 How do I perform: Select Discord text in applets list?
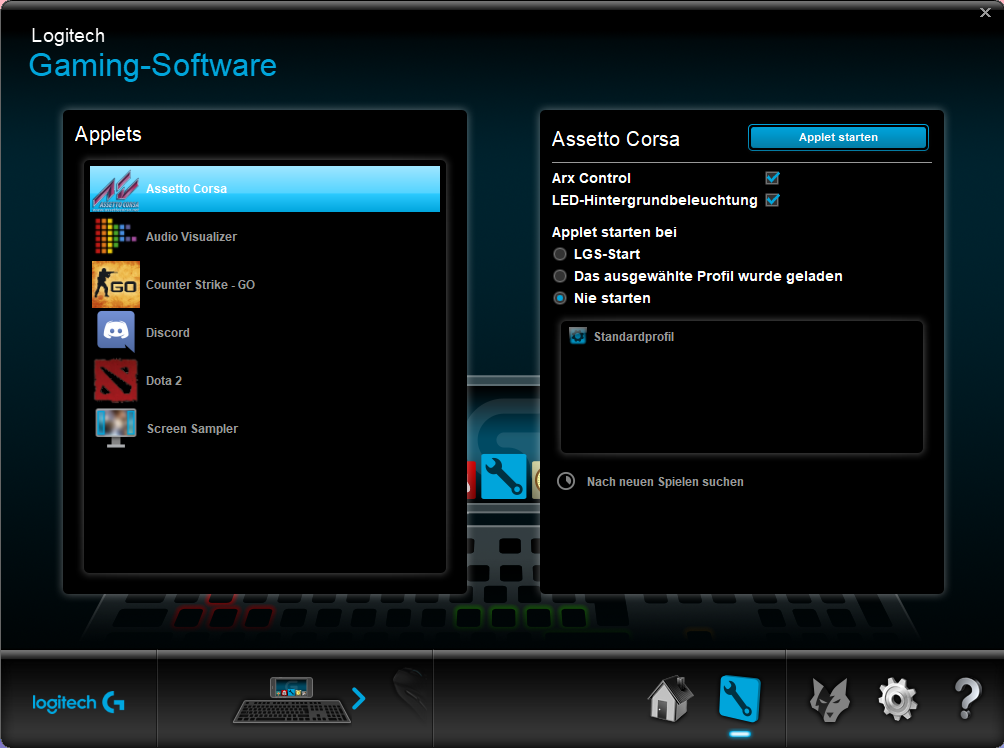(x=168, y=333)
